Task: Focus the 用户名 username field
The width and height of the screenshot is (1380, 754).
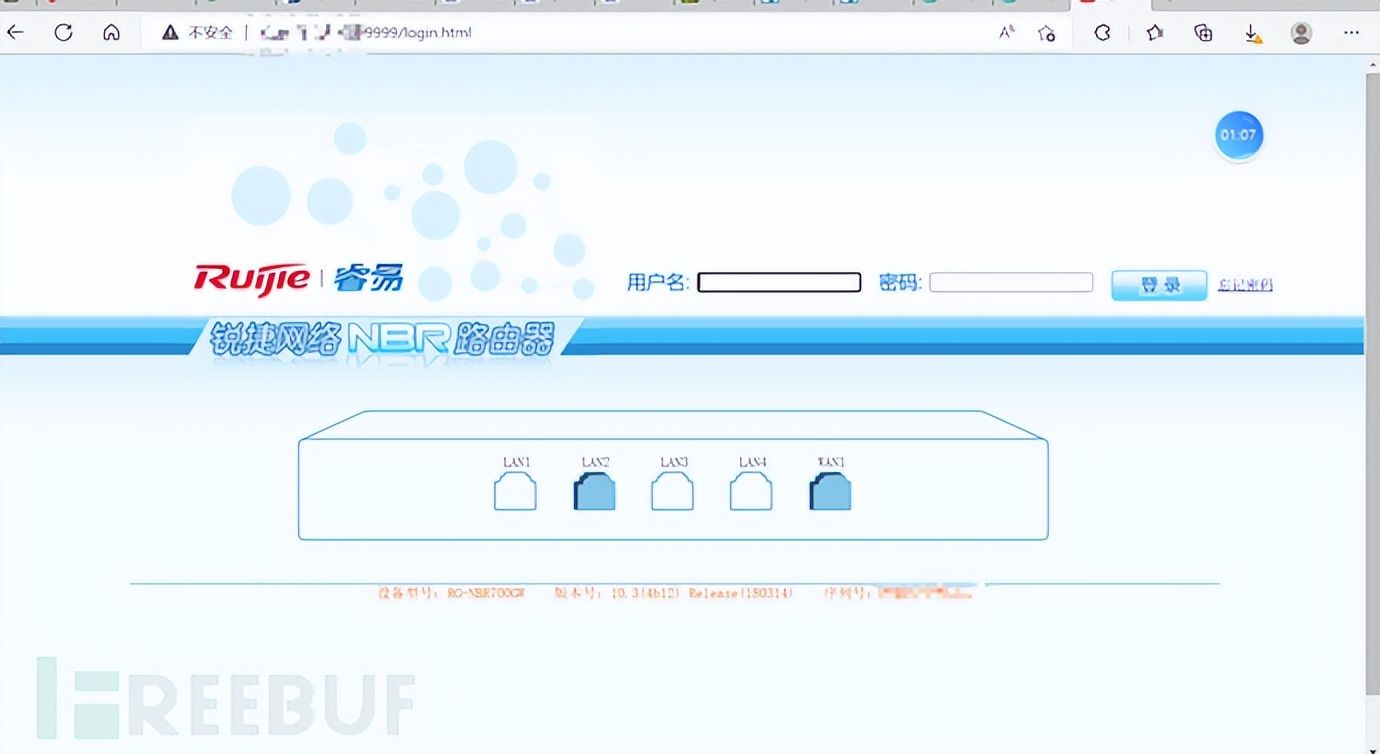Action: (779, 283)
